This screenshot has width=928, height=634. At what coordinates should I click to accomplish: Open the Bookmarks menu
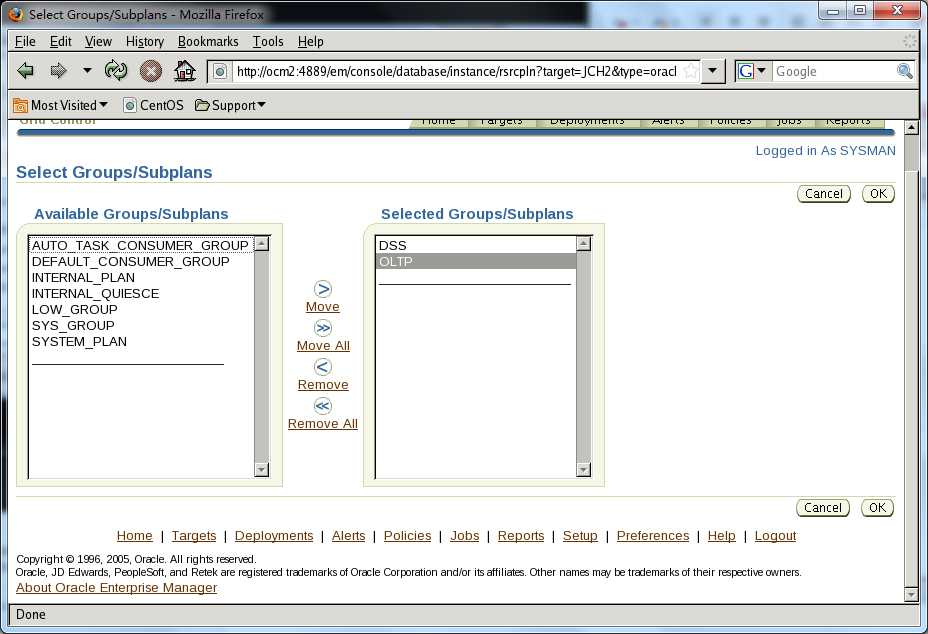pyautogui.click(x=208, y=41)
